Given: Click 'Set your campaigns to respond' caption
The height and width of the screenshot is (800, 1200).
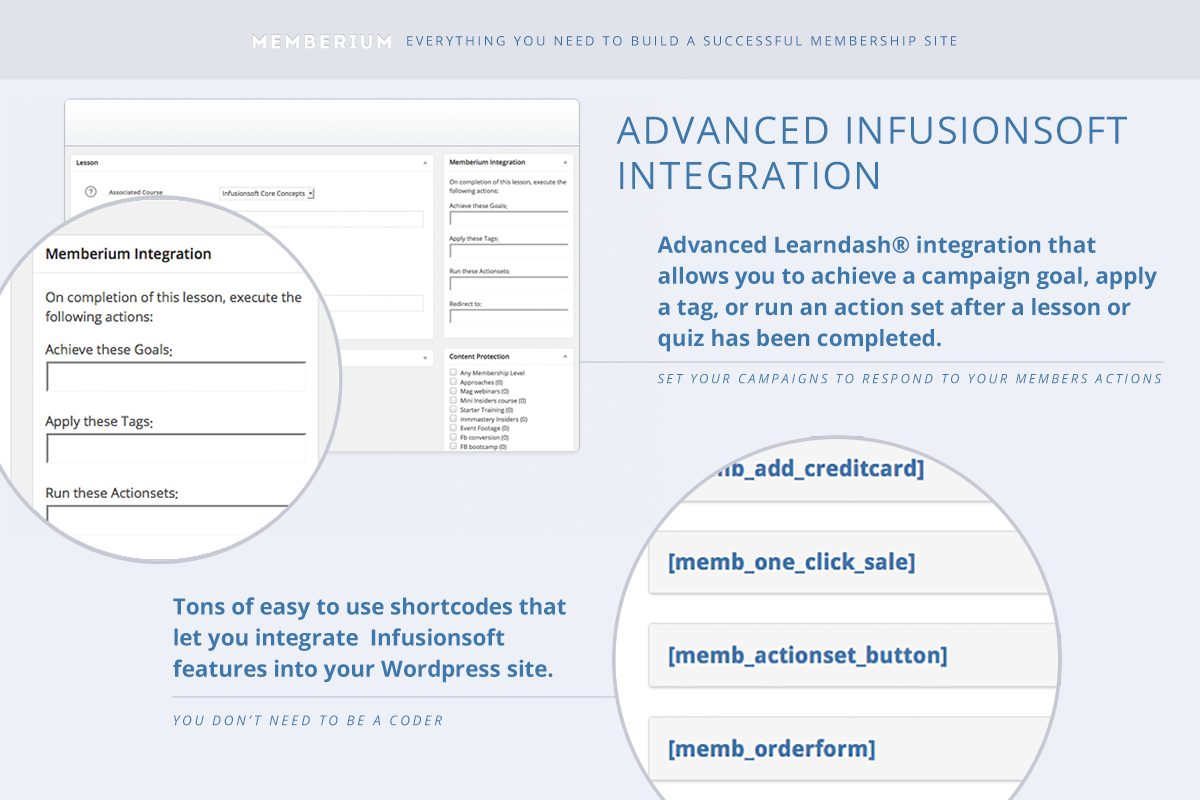Looking at the screenshot, I should click(x=910, y=379).
